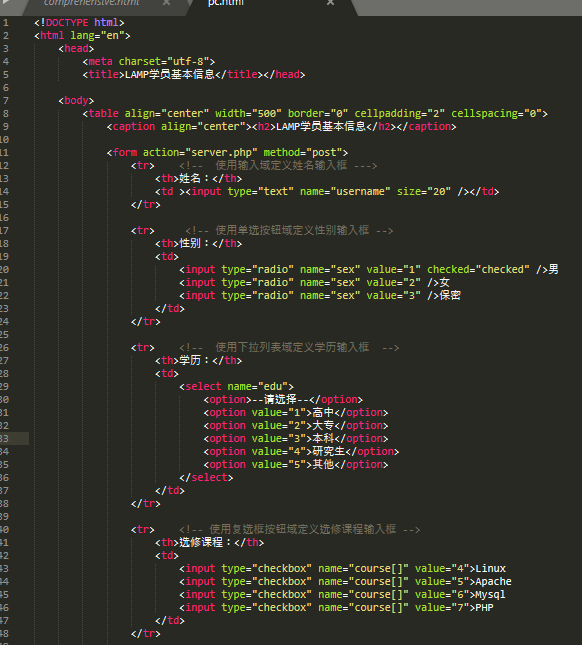Screen dimensions: 582x645
Task: Click the 姓名： header text
Action: [195, 179]
